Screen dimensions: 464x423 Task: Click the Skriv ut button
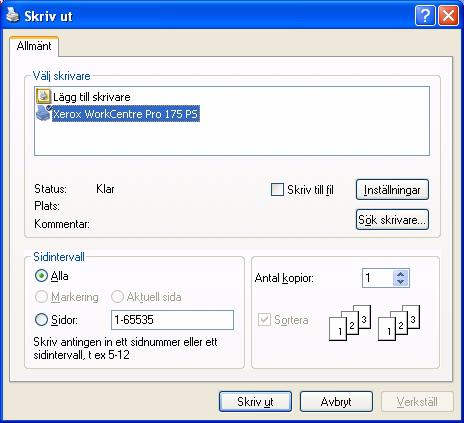pyautogui.click(x=255, y=401)
